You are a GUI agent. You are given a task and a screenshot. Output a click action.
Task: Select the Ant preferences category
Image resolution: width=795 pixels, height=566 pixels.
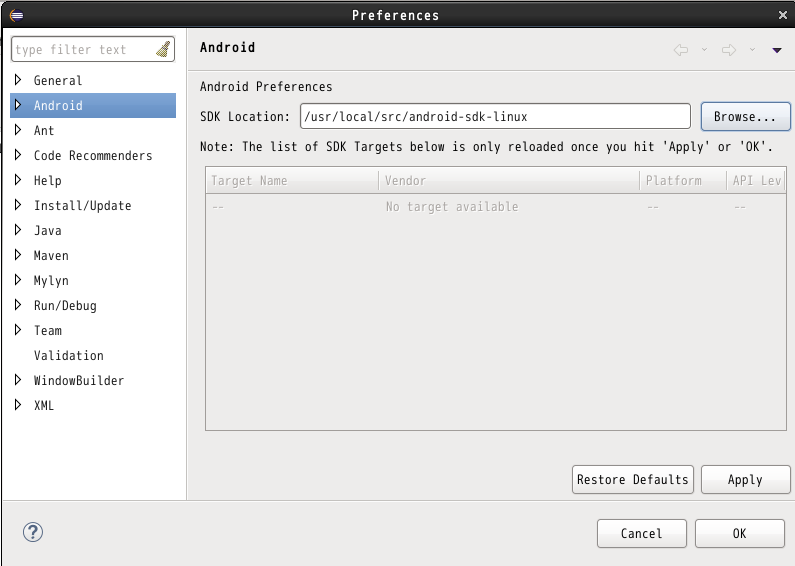pos(44,130)
